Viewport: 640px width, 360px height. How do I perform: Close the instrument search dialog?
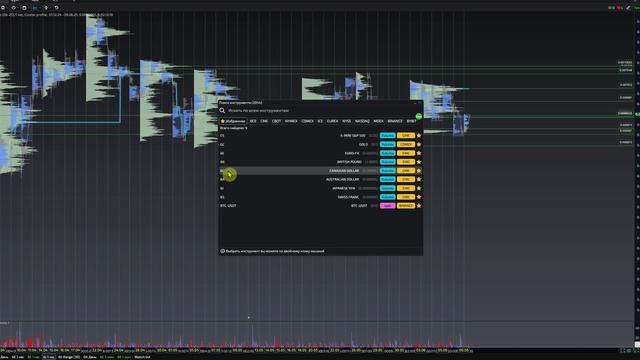click(x=419, y=103)
